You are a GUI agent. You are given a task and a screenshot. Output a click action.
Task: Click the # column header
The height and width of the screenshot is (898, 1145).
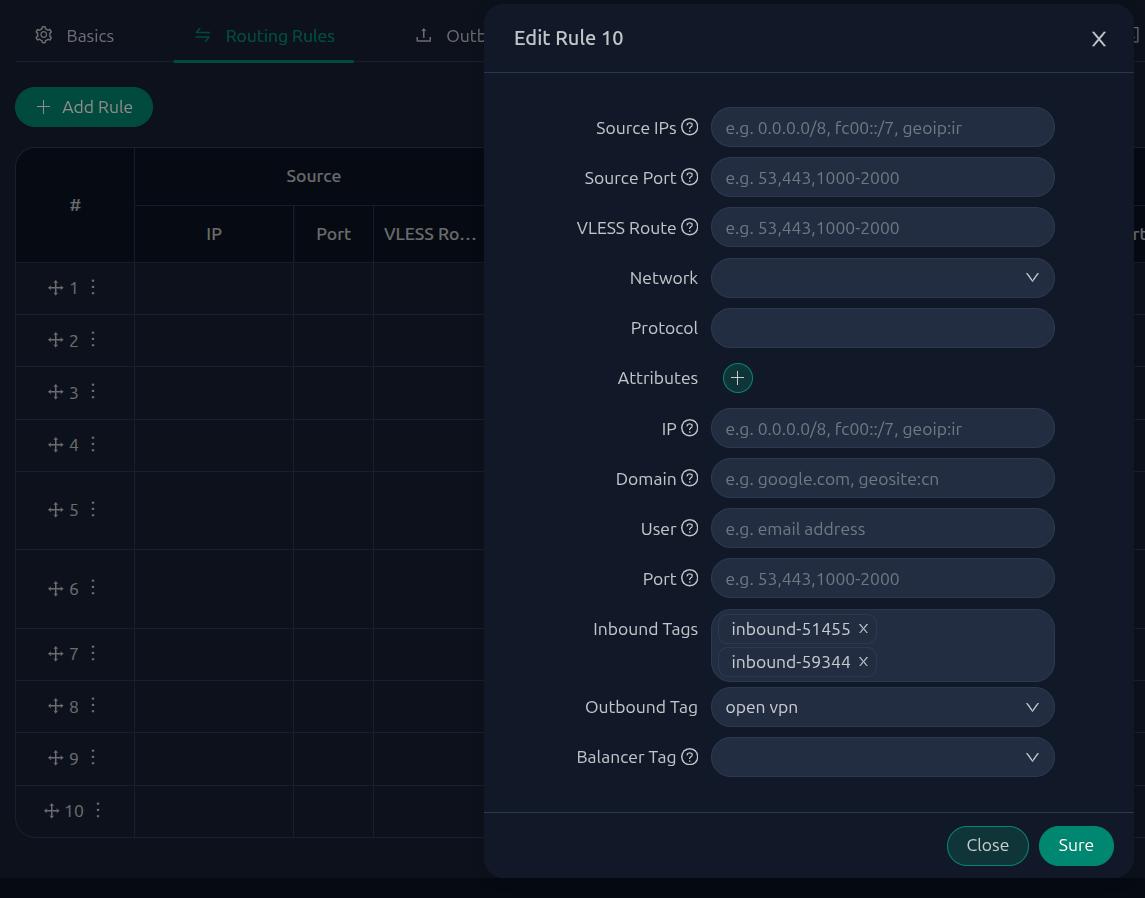(74, 205)
